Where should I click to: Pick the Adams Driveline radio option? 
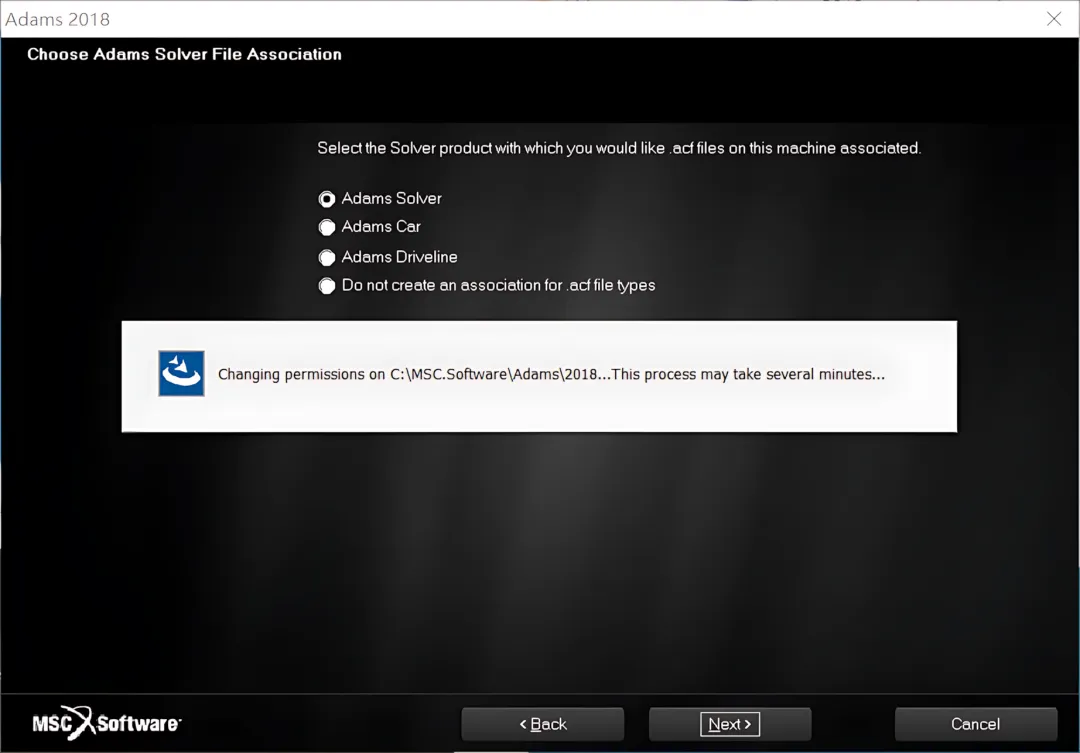click(x=326, y=258)
